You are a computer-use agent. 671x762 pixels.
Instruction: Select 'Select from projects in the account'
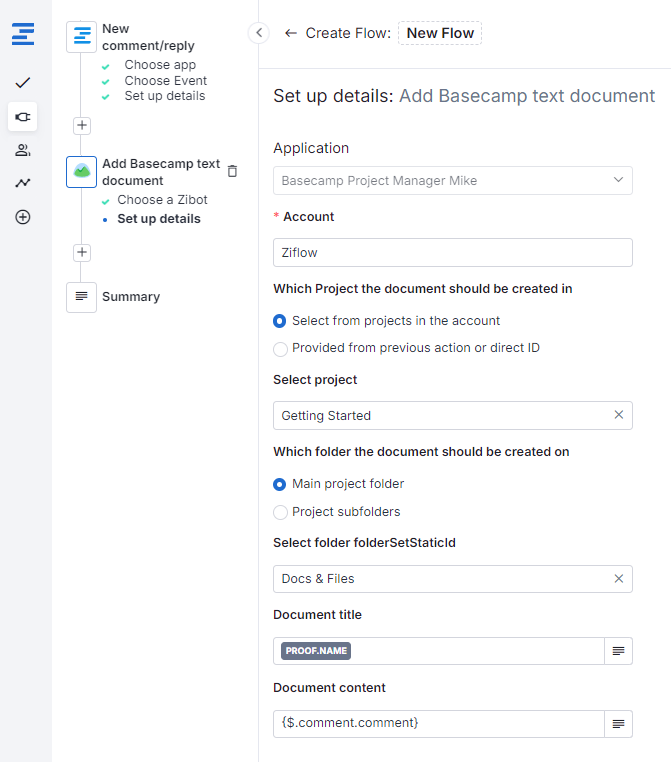(280, 321)
